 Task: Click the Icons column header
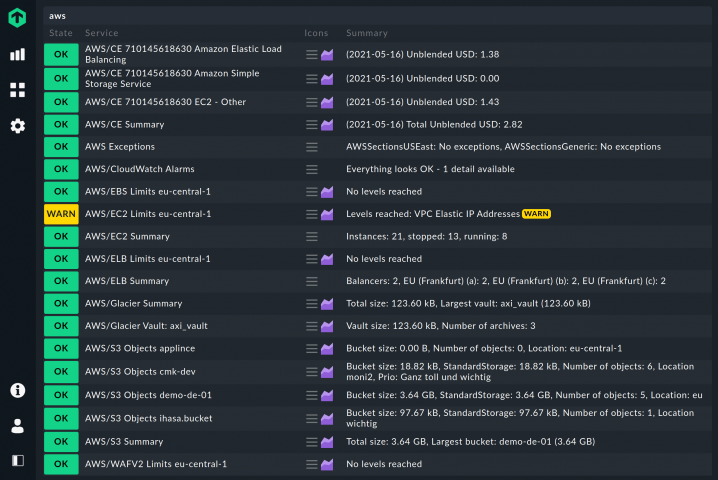pos(316,33)
